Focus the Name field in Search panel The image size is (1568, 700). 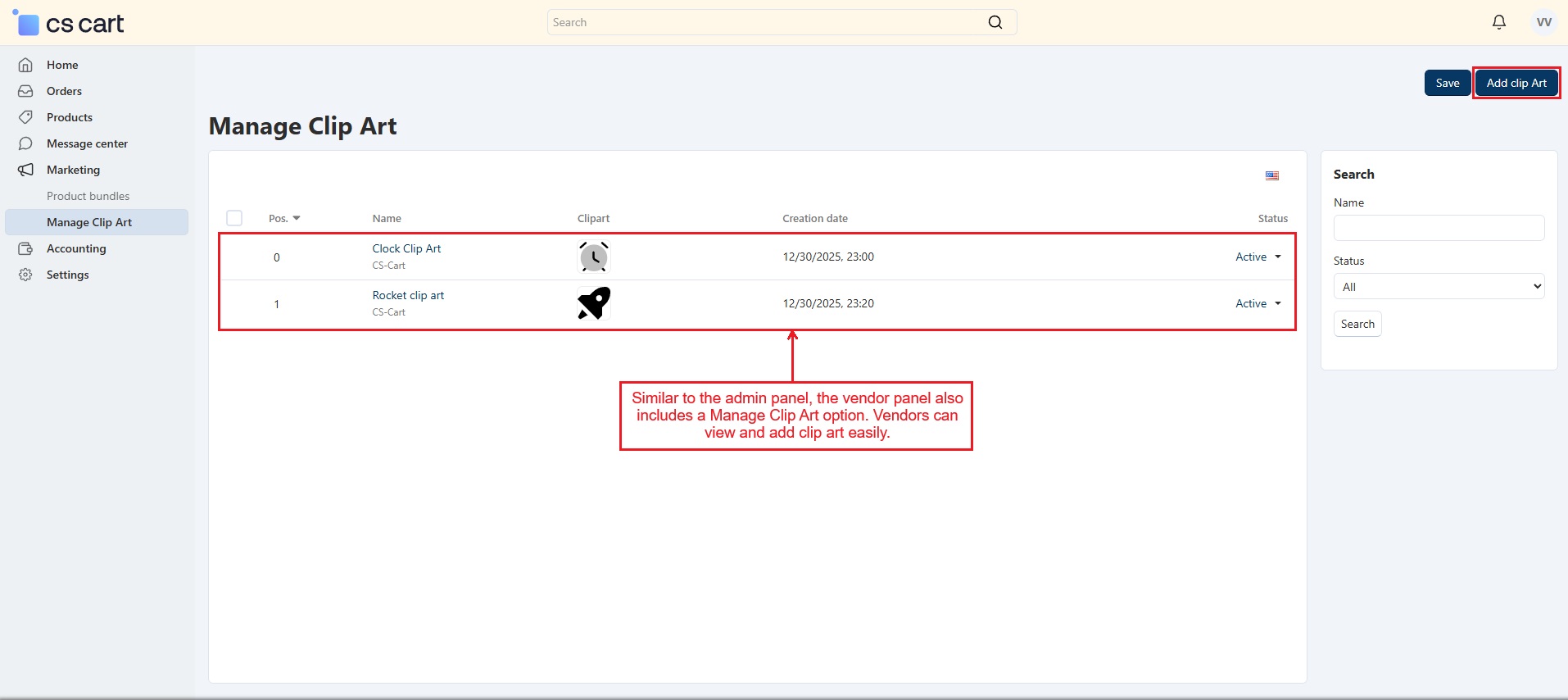point(1439,228)
